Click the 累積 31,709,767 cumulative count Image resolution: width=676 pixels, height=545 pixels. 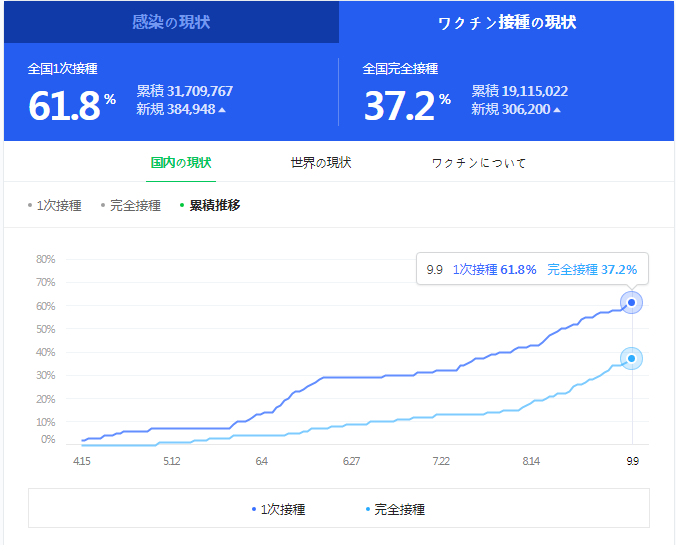coord(184,91)
